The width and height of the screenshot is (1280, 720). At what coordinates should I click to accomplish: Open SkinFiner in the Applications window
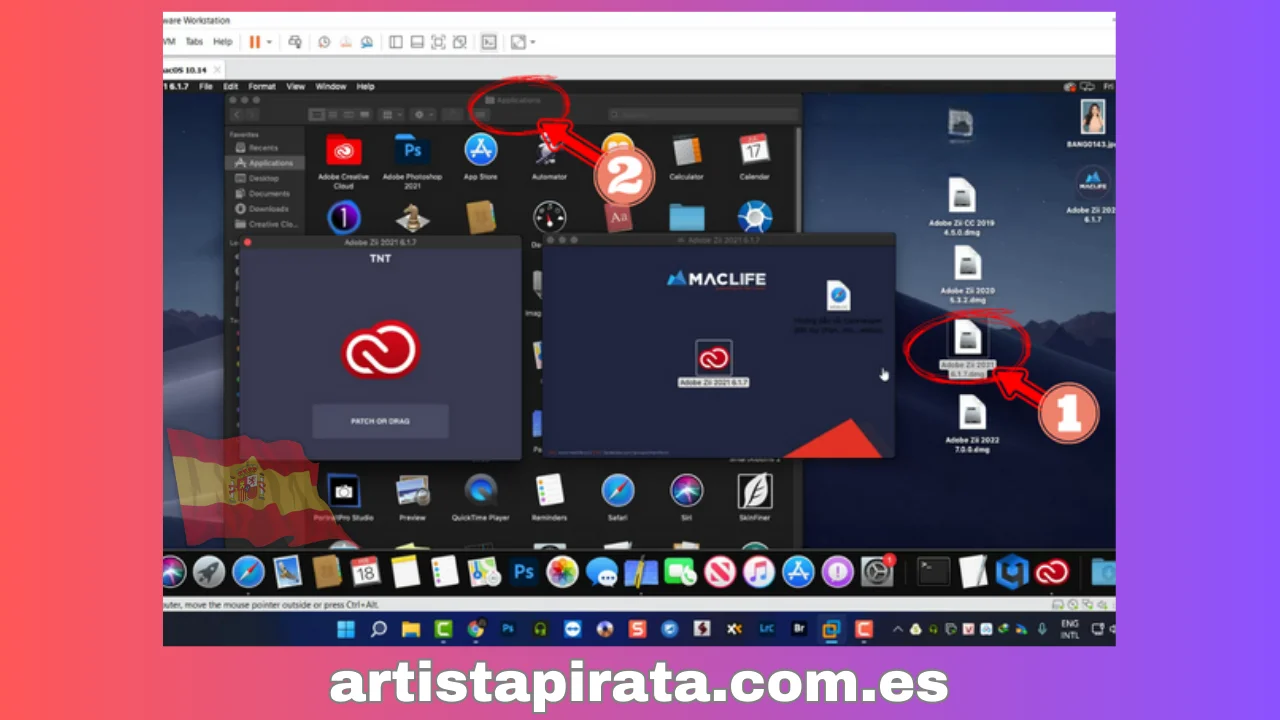754,490
